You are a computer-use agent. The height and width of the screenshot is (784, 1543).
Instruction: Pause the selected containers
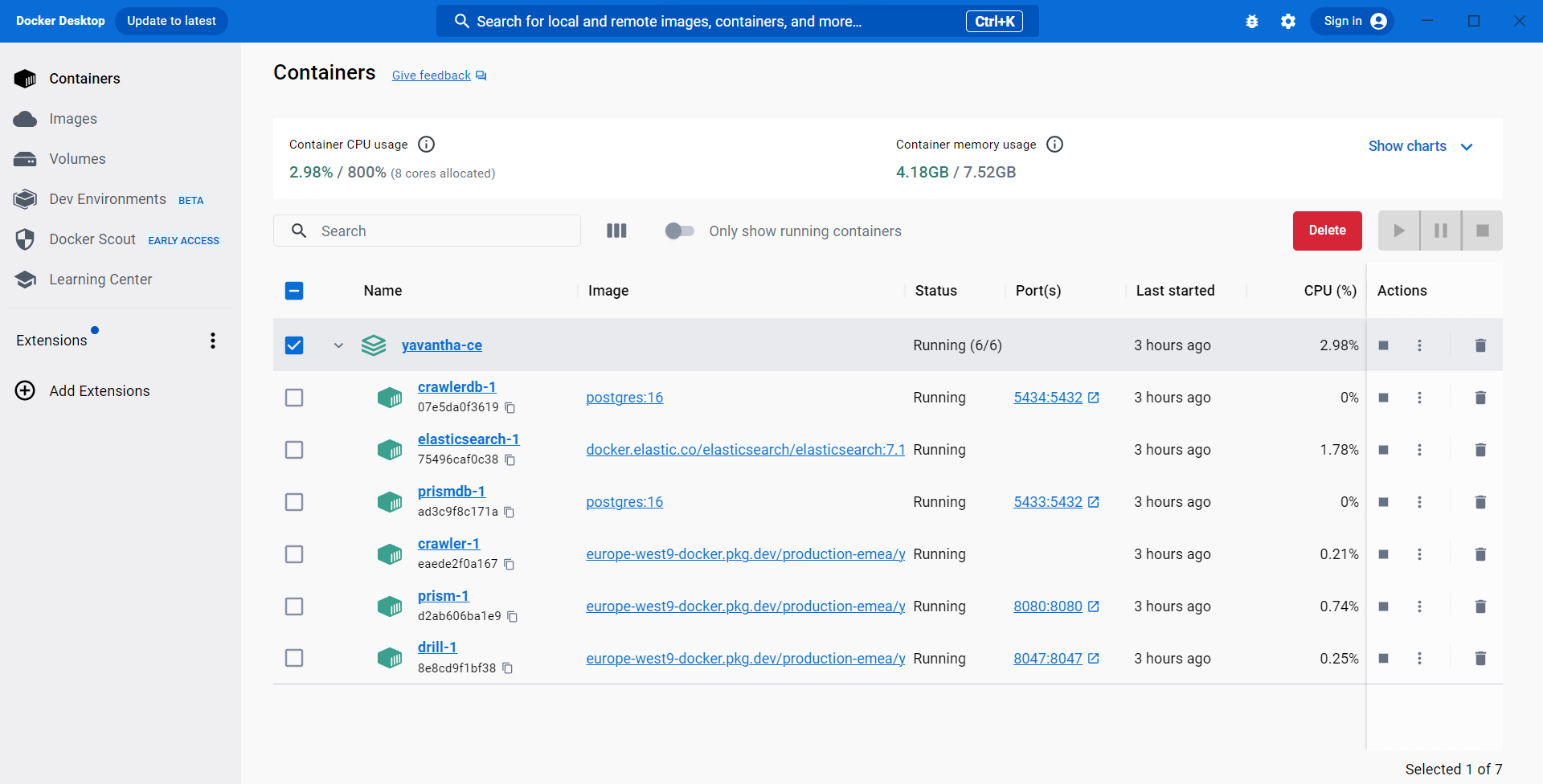click(x=1441, y=231)
